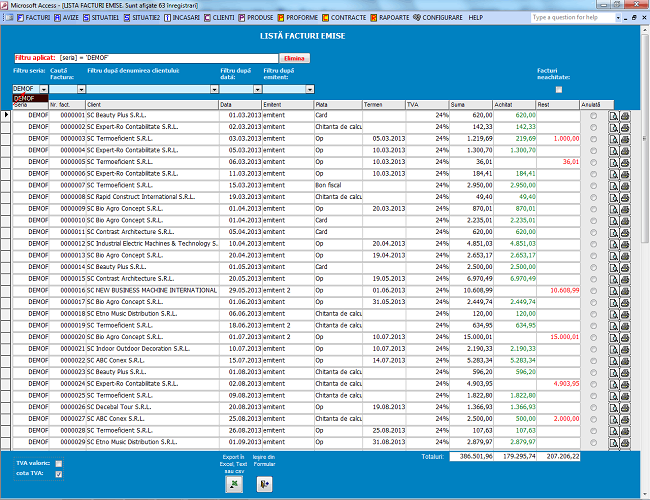Screen dimensions: 650x500
Task: Open the RAPOARTE toolbar item
Action: (390, 18)
